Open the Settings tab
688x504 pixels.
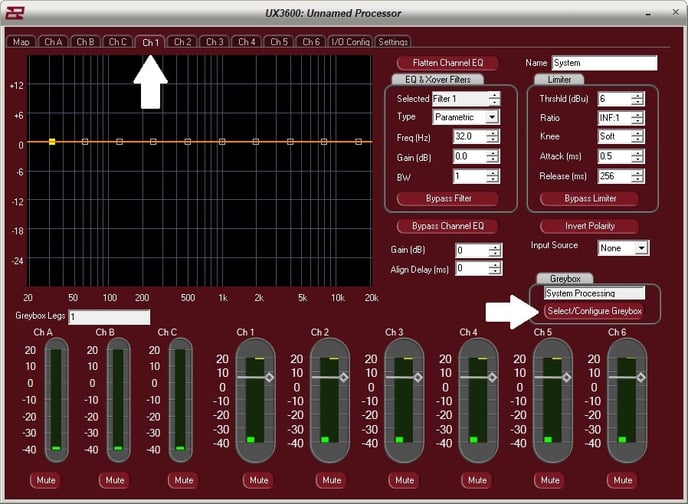(x=393, y=42)
